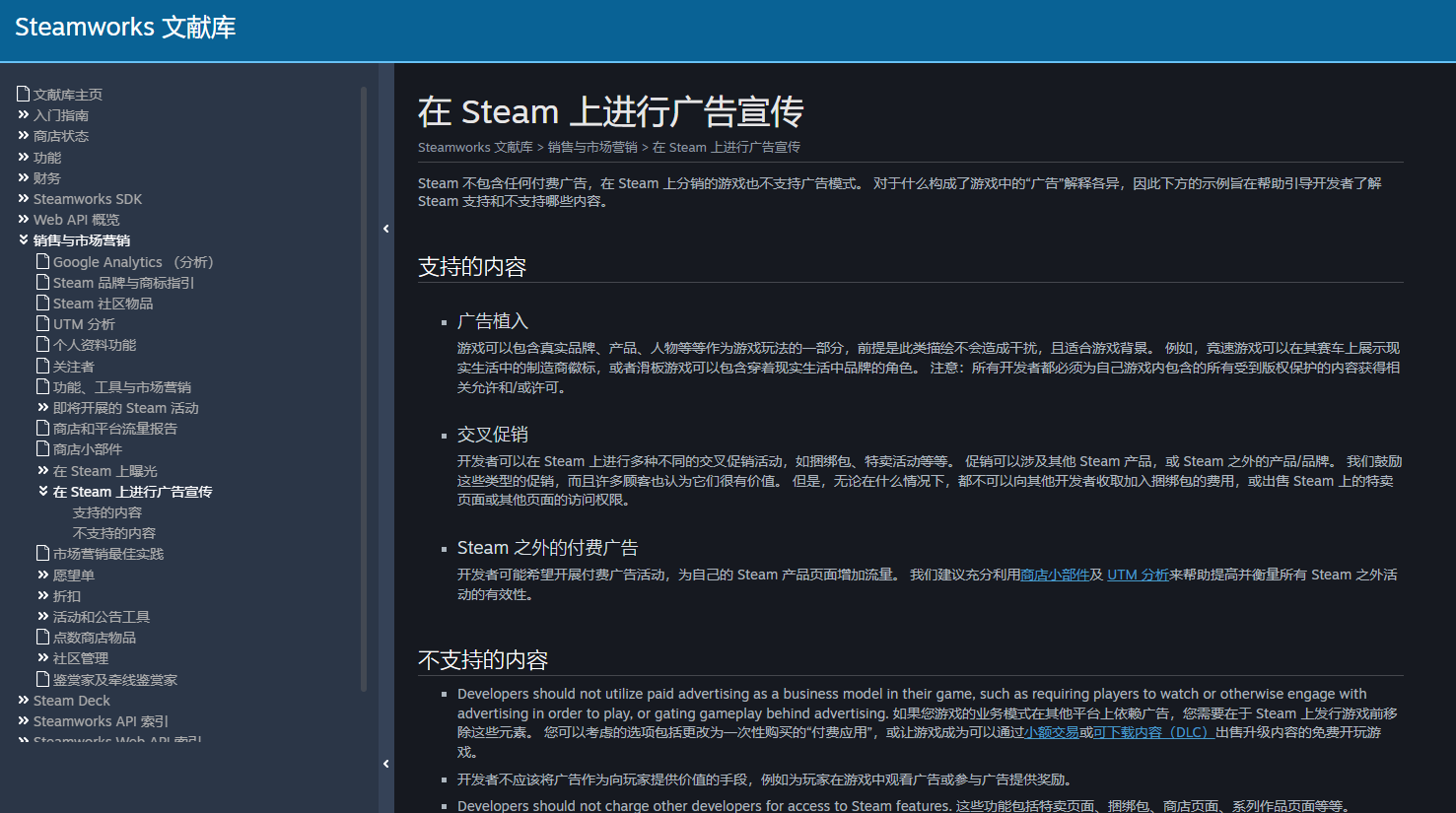Screen dimensions: 1456x813
Task: Collapse 在 Steam 上进行广告宣传 tree chevron
Action: [43, 491]
